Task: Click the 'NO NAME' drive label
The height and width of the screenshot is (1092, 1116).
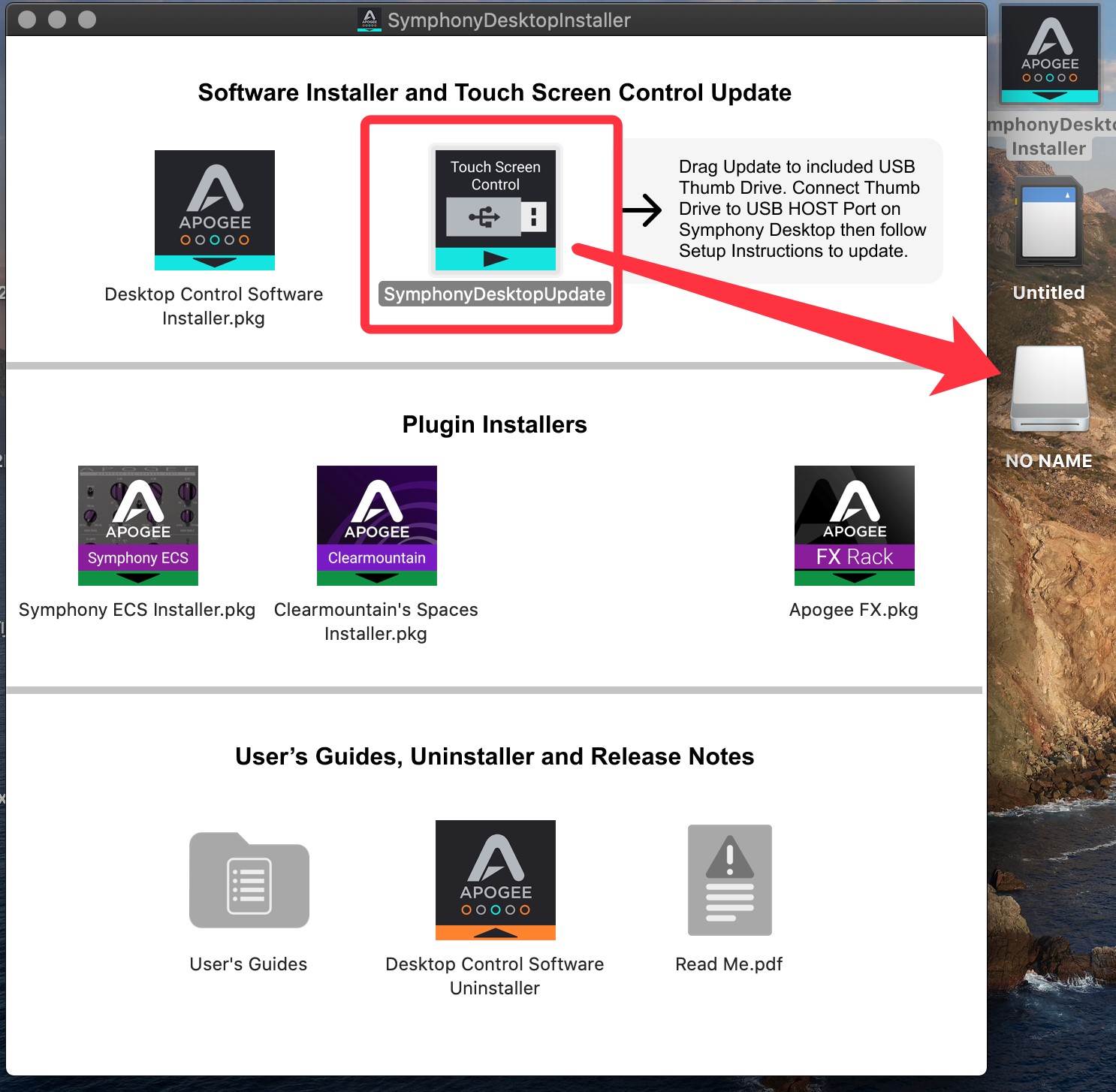Action: coord(1049,460)
